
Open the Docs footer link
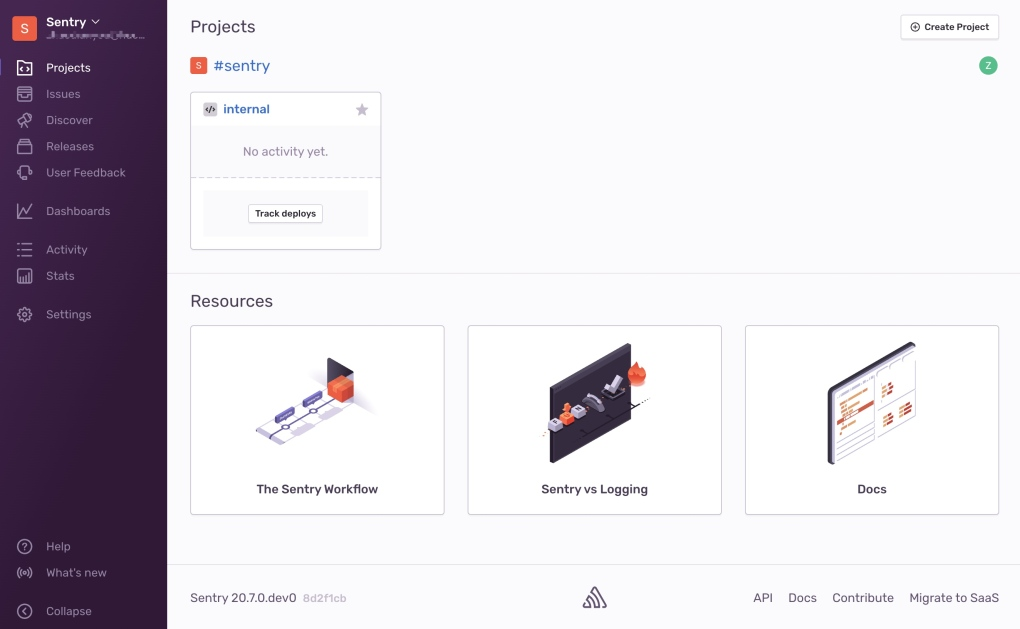802,598
